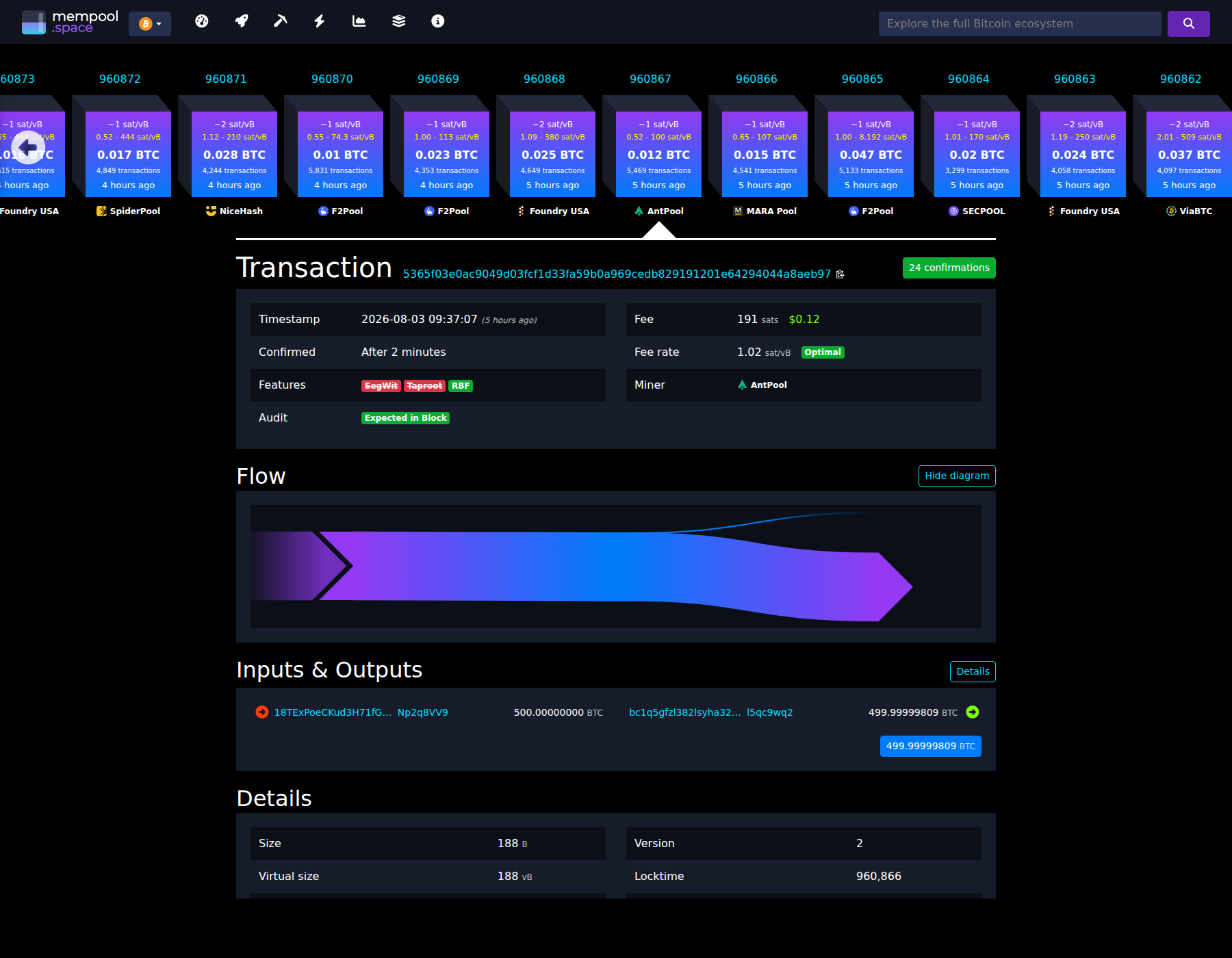Click the 24 confirmations badge
Screen dimensions: 1232x958
tap(949, 268)
